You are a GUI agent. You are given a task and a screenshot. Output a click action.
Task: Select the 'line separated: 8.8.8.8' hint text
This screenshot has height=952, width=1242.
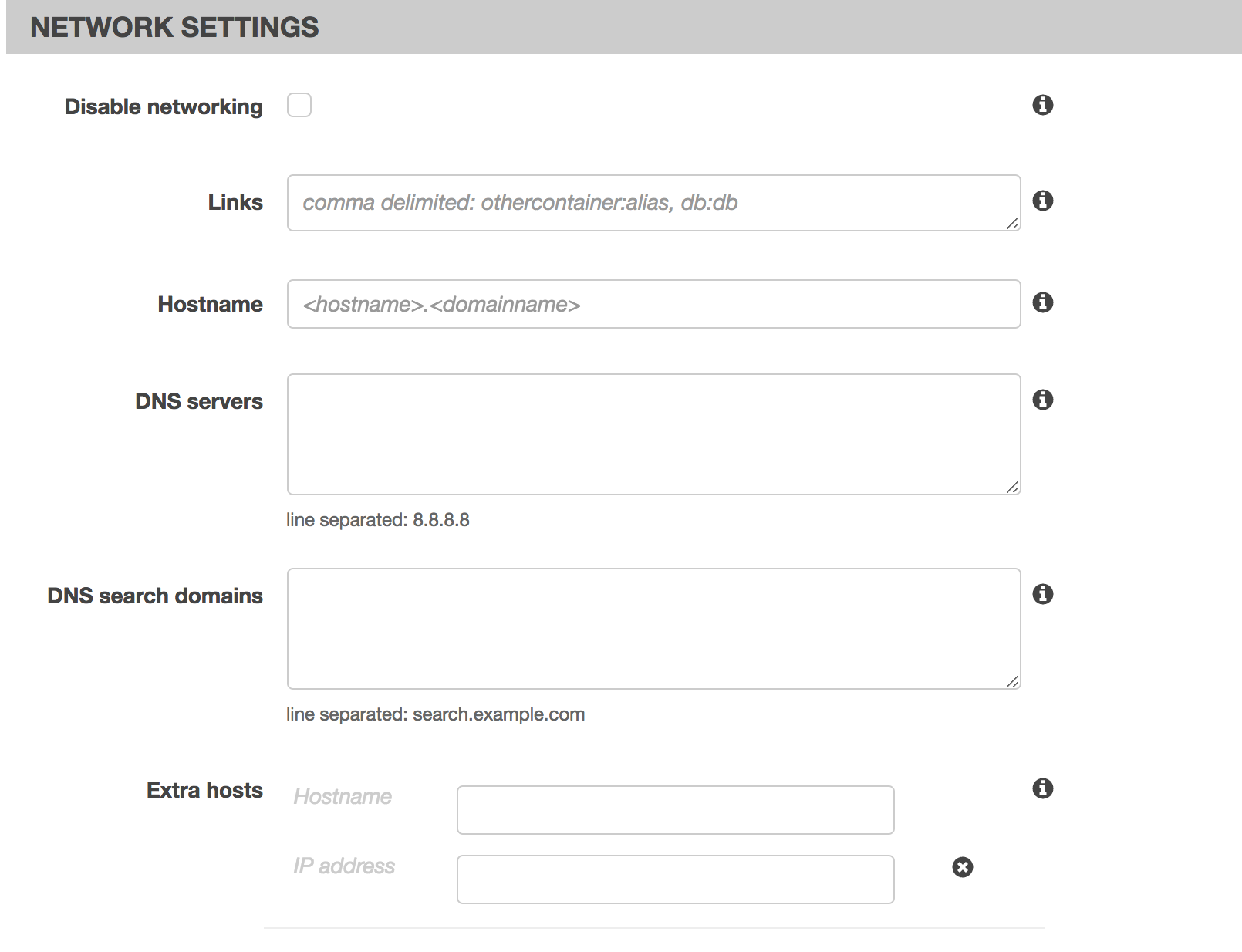click(378, 520)
